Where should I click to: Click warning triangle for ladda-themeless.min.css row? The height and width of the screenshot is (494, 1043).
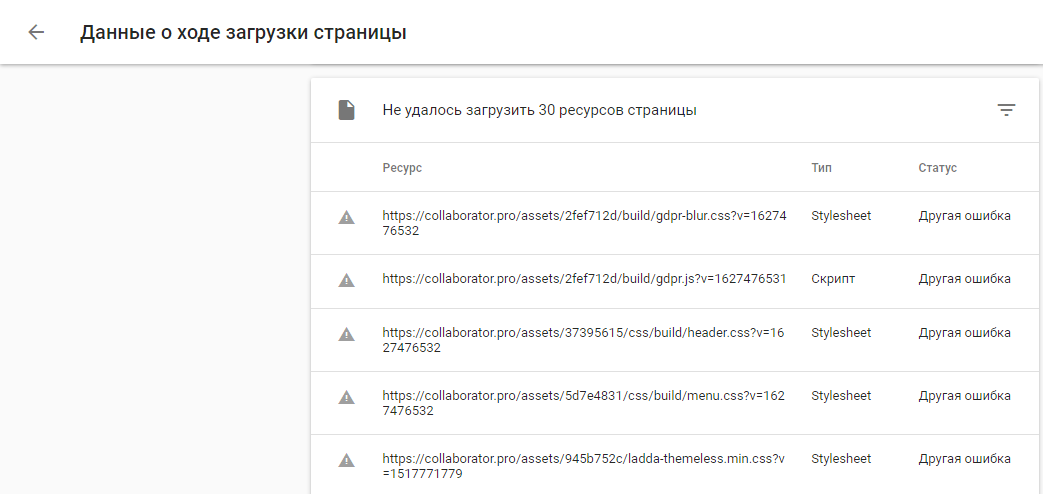pyautogui.click(x=346, y=460)
